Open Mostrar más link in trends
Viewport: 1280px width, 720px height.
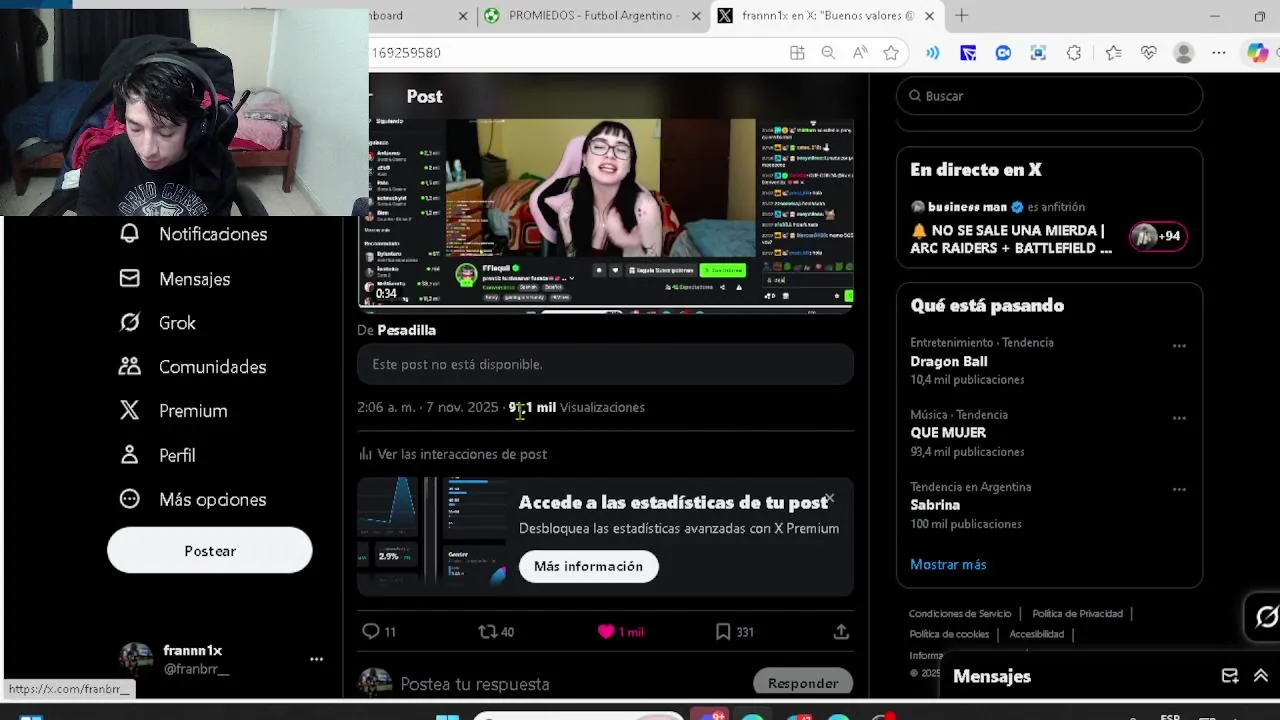[x=948, y=564]
